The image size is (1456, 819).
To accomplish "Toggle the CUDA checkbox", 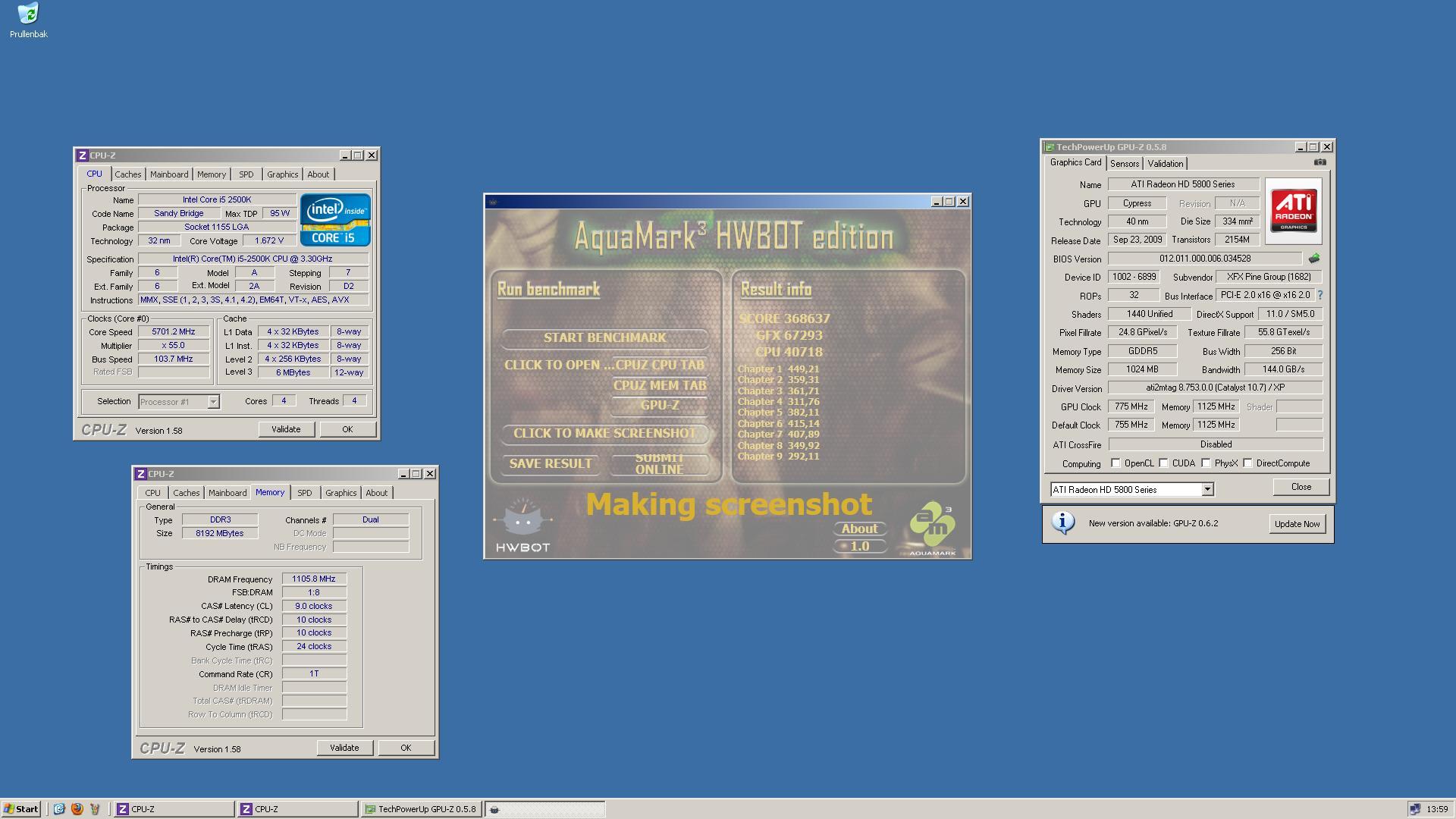I will point(1163,463).
